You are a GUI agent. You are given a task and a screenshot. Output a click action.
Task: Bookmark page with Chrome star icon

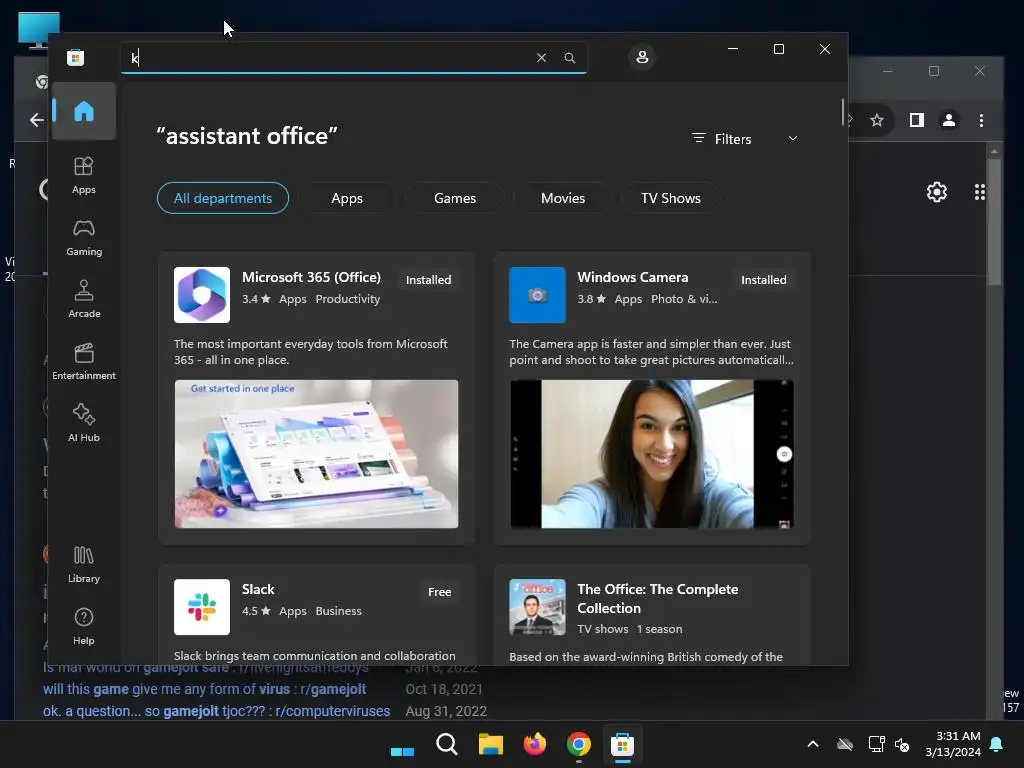(x=876, y=120)
